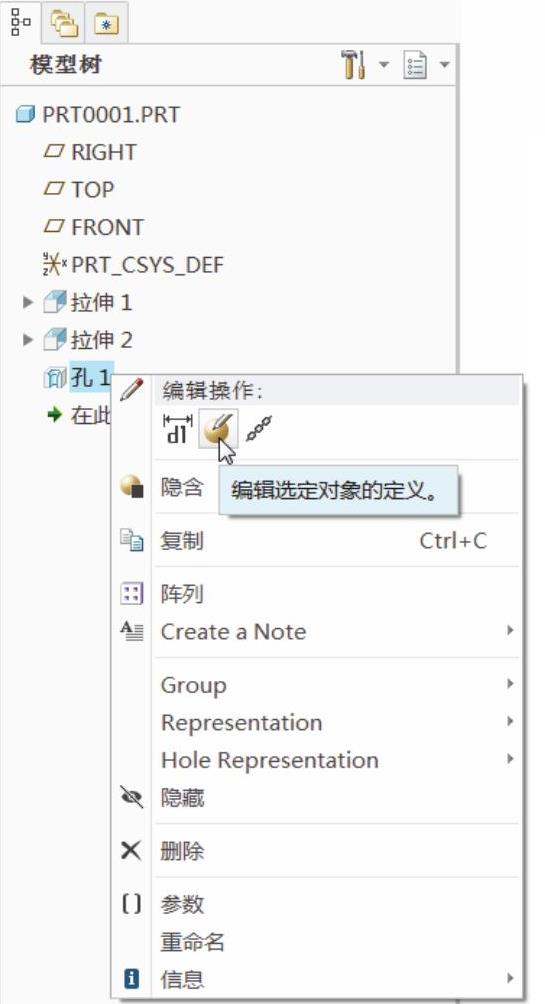Click the Edit References chain icon
545x1004 pixels.
[x=259, y=428]
